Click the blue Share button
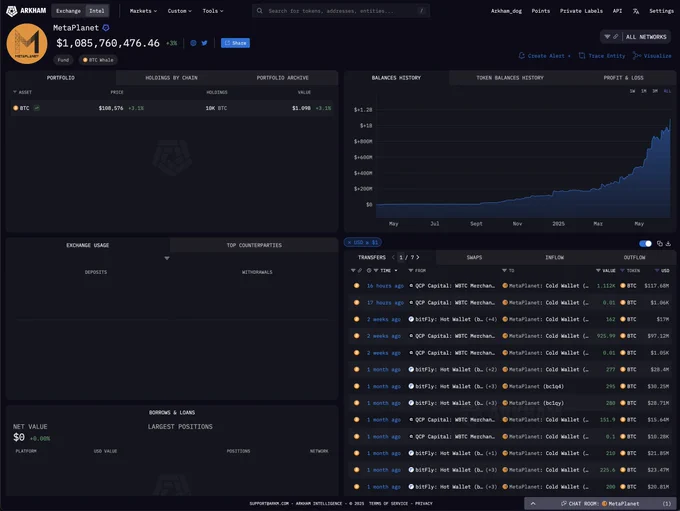The width and height of the screenshot is (680, 511). tap(235, 43)
